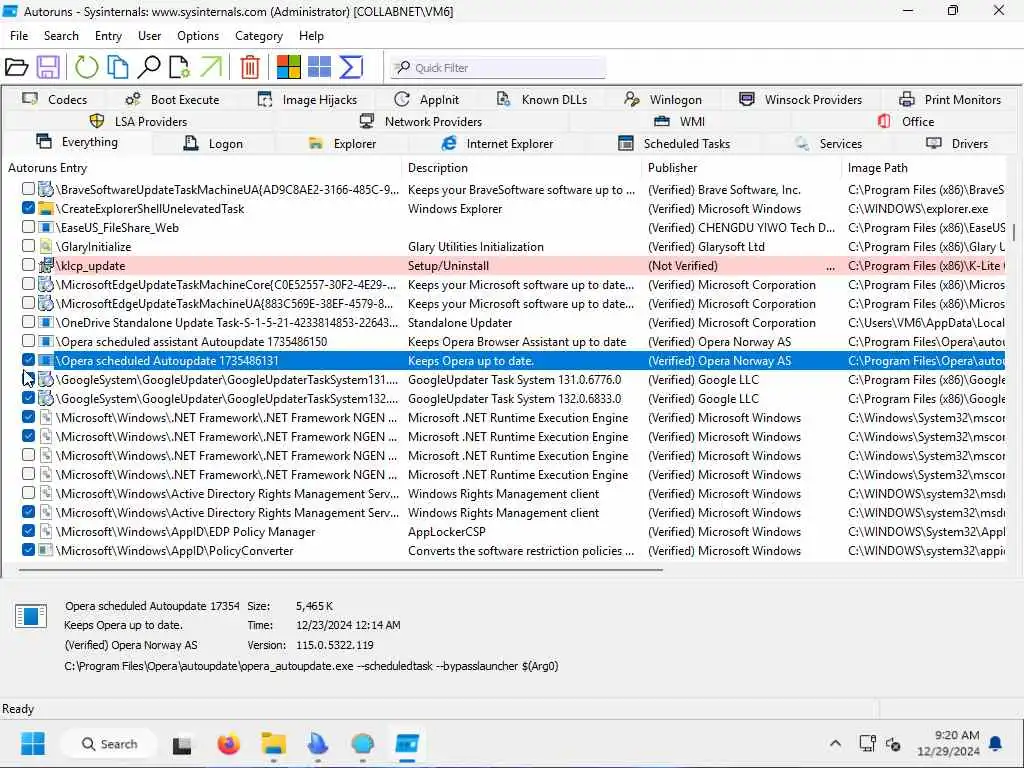The image size is (1024, 768).
Task: Switch to the Drivers tab
Action: pos(957,144)
